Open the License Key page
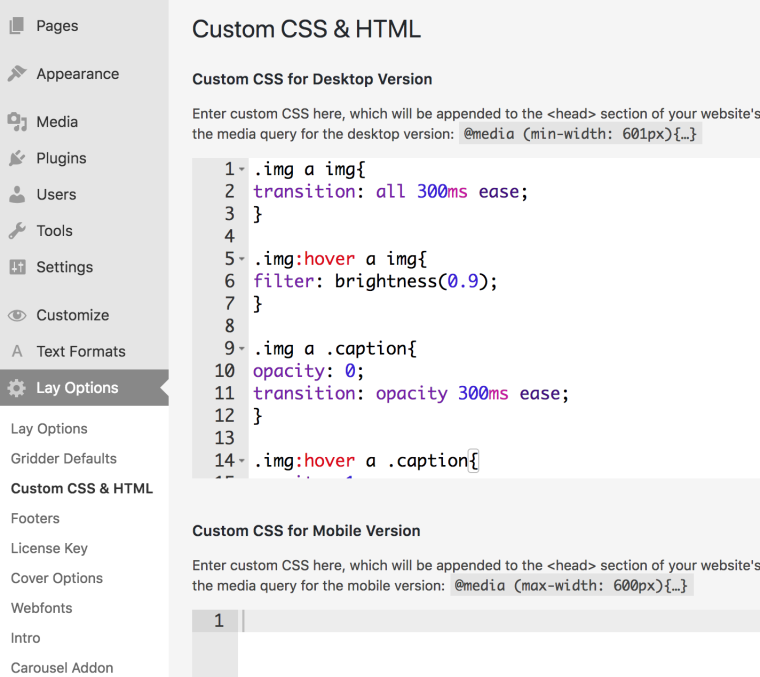Image resolution: width=760 pixels, height=677 pixels. [x=49, y=548]
